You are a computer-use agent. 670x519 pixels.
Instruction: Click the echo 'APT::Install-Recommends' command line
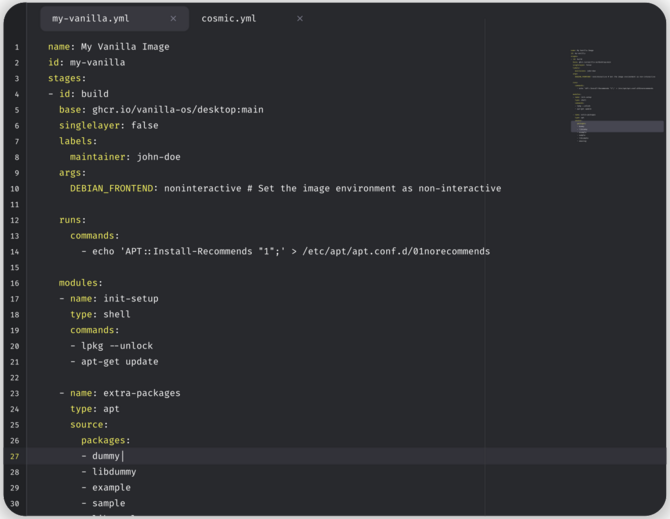pyautogui.click(x=285, y=251)
